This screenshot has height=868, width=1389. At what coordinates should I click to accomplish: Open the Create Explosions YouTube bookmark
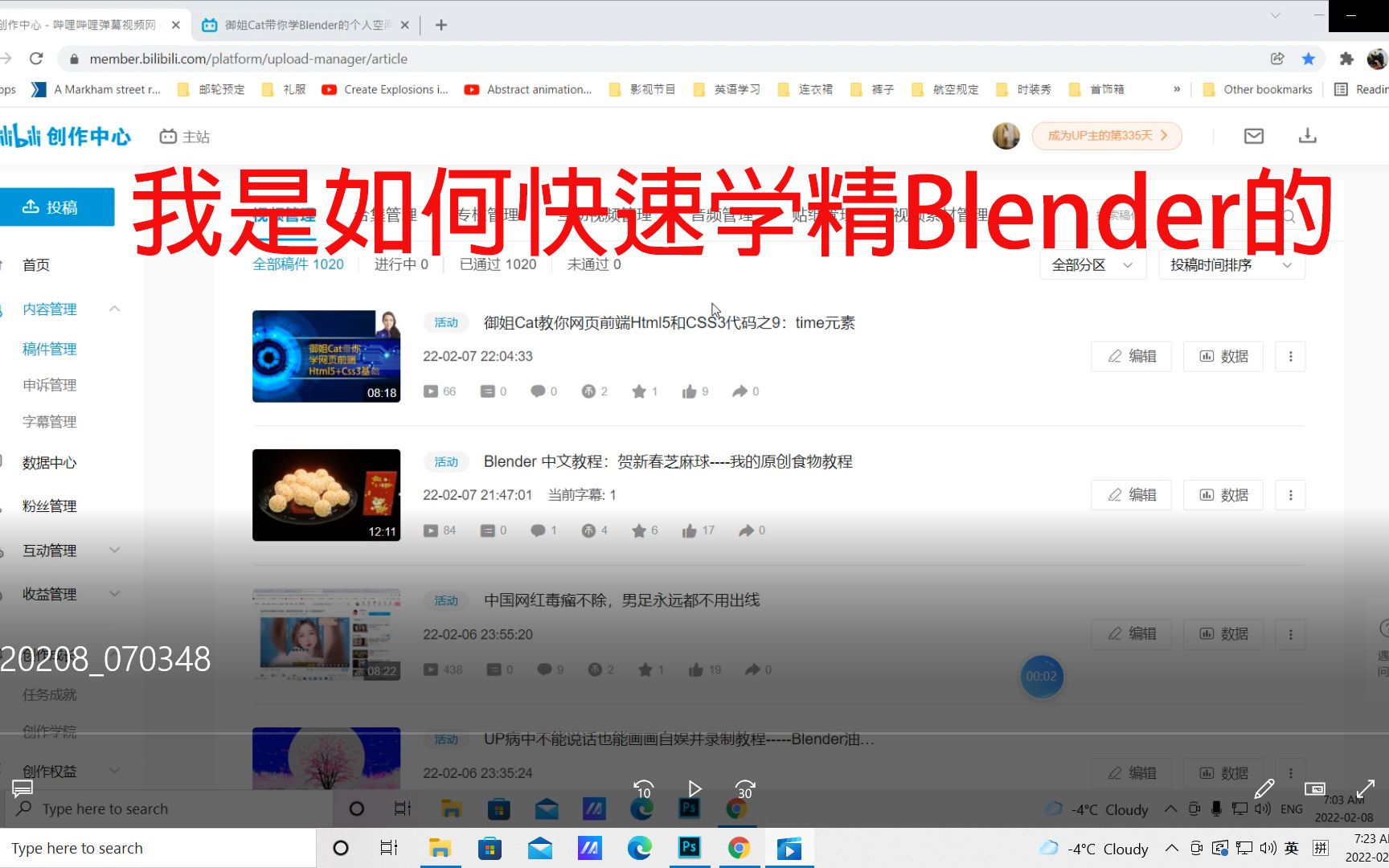pyautogui.click(x=385, y=89)
